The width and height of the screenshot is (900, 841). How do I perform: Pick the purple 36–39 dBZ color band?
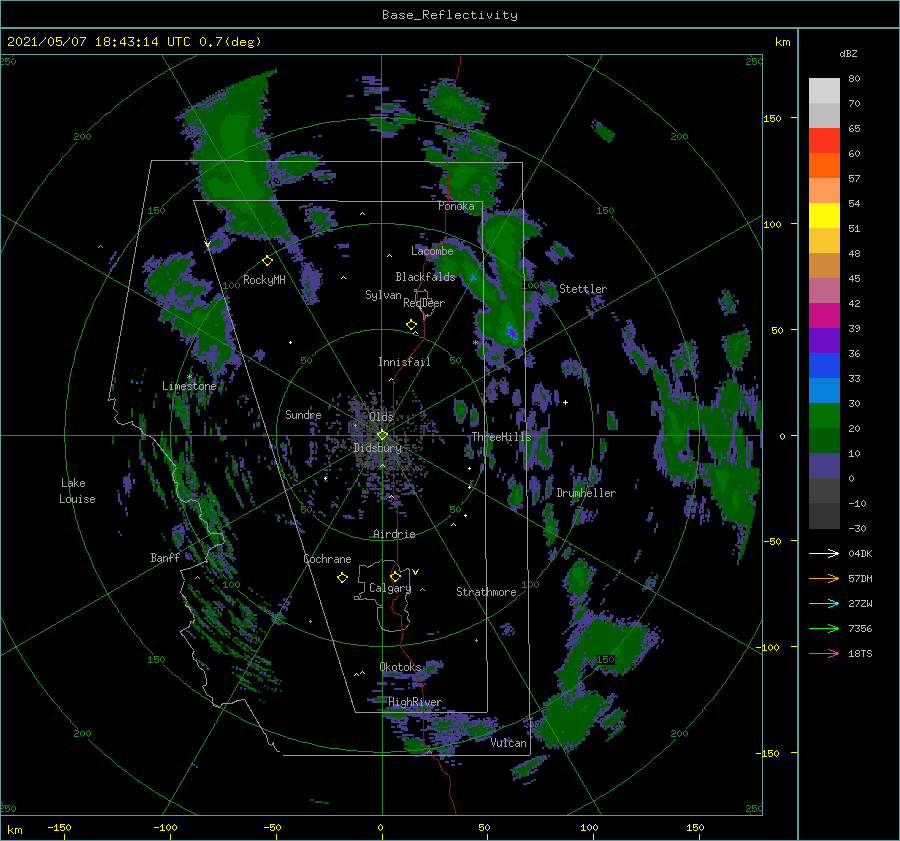[x=824, y=341]
